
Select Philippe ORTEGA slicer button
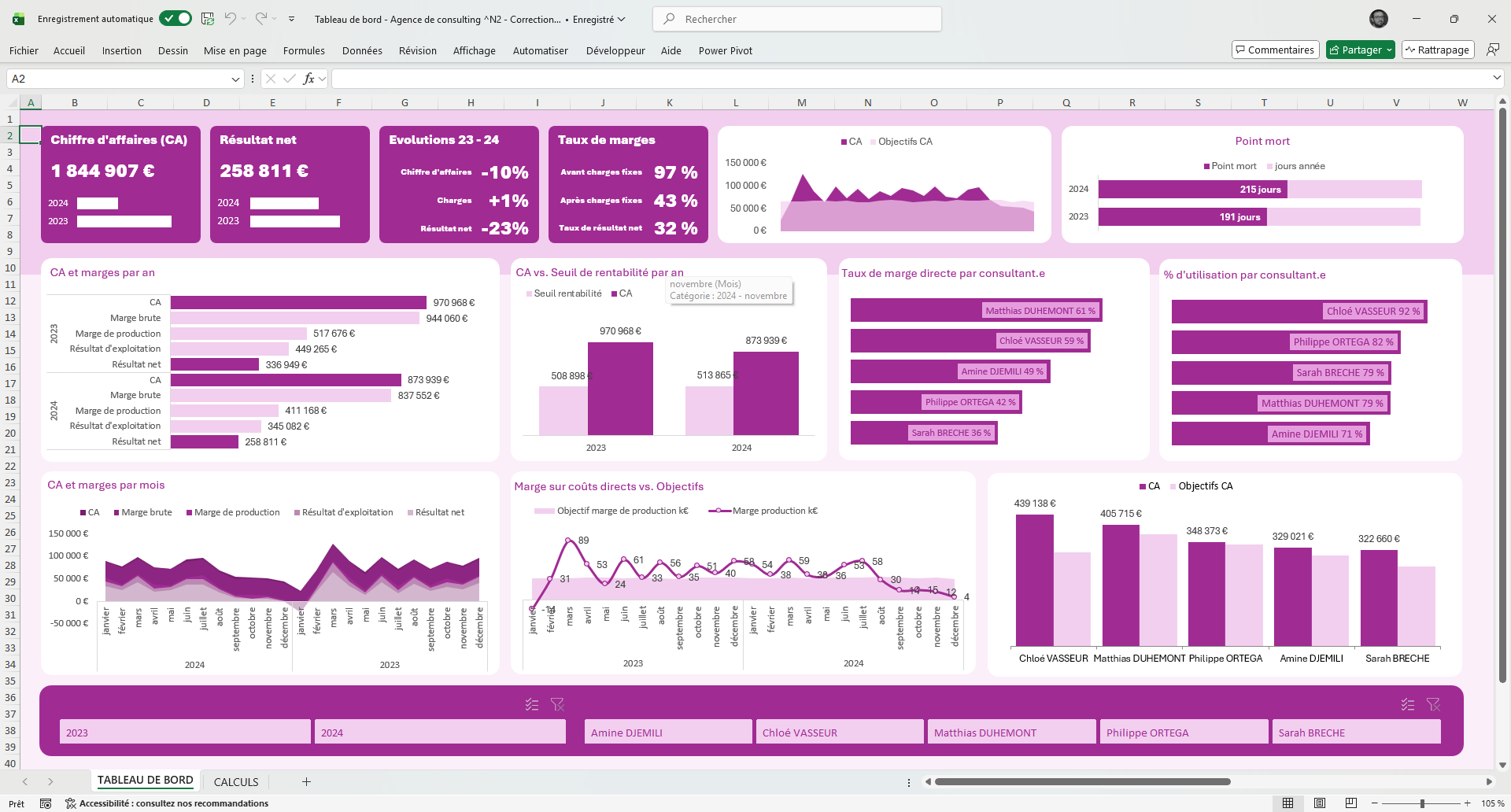click(1184, 732)
